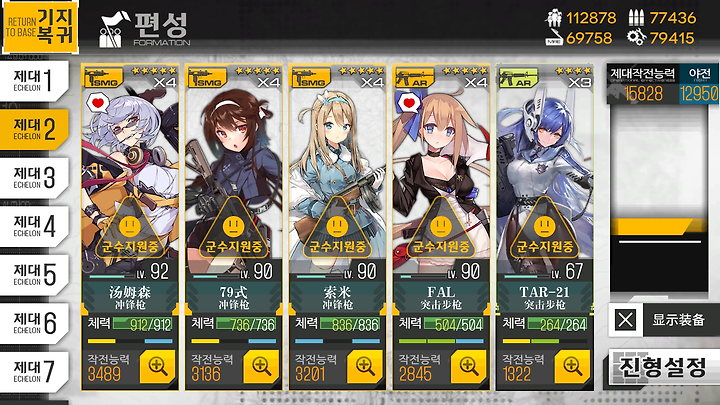Viewport: 720px width, 405px height.
Task: Tap the heart speech bubble on 汤姆森
Action: [x=97, y=103]
